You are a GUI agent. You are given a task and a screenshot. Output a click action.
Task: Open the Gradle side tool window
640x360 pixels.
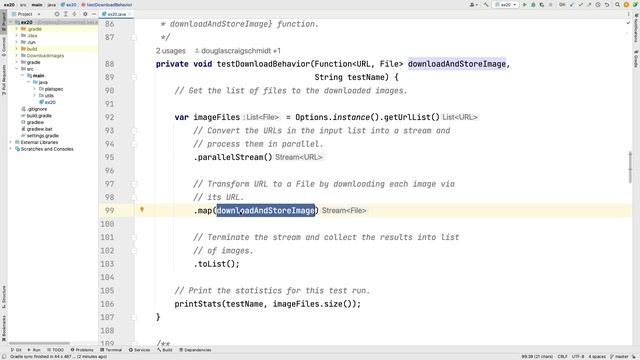[636, 59]
